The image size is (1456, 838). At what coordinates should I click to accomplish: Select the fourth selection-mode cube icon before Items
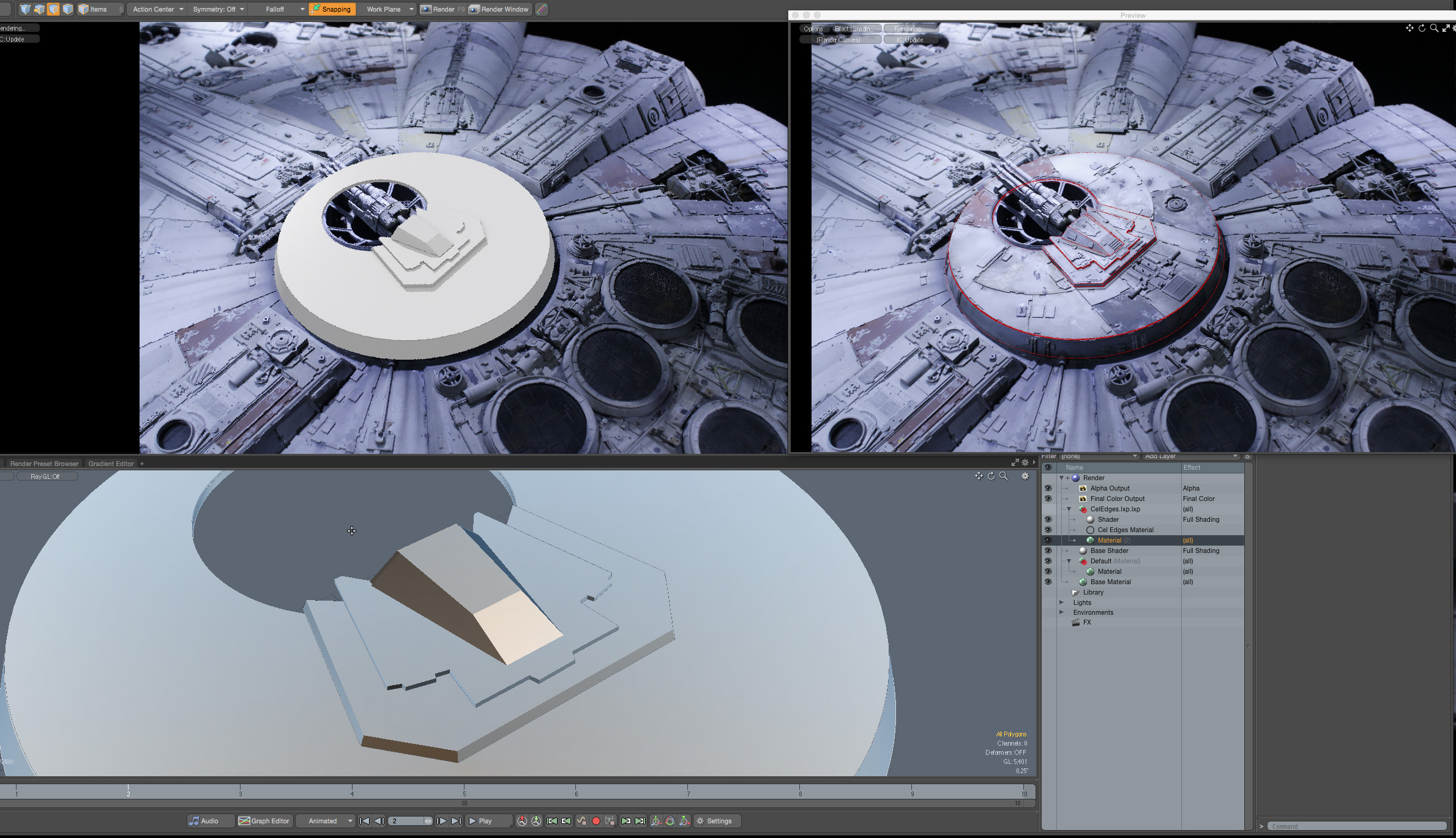[x=68, y=9]
